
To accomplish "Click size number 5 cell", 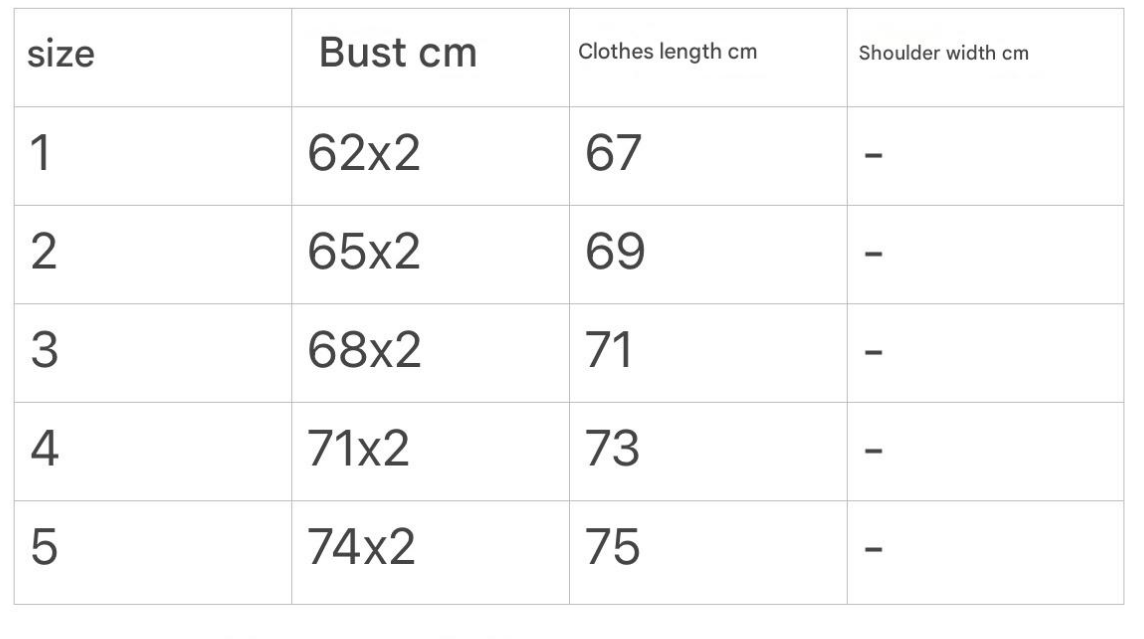I will tap(42, 549).
